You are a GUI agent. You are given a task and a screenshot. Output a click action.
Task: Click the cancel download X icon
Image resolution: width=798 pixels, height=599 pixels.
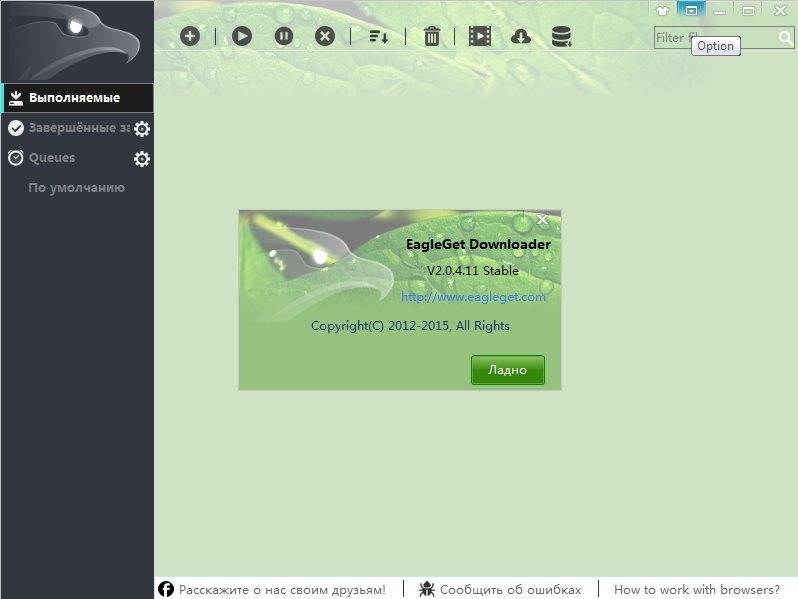click(x=325, y=36)
